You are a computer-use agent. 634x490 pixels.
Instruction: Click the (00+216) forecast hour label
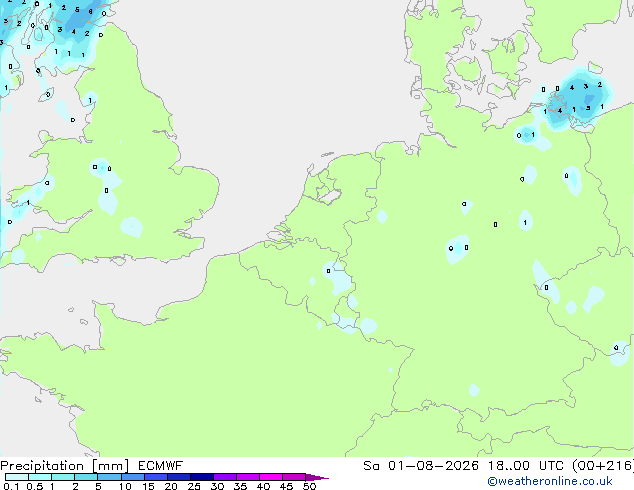click(x=603, y=466)
